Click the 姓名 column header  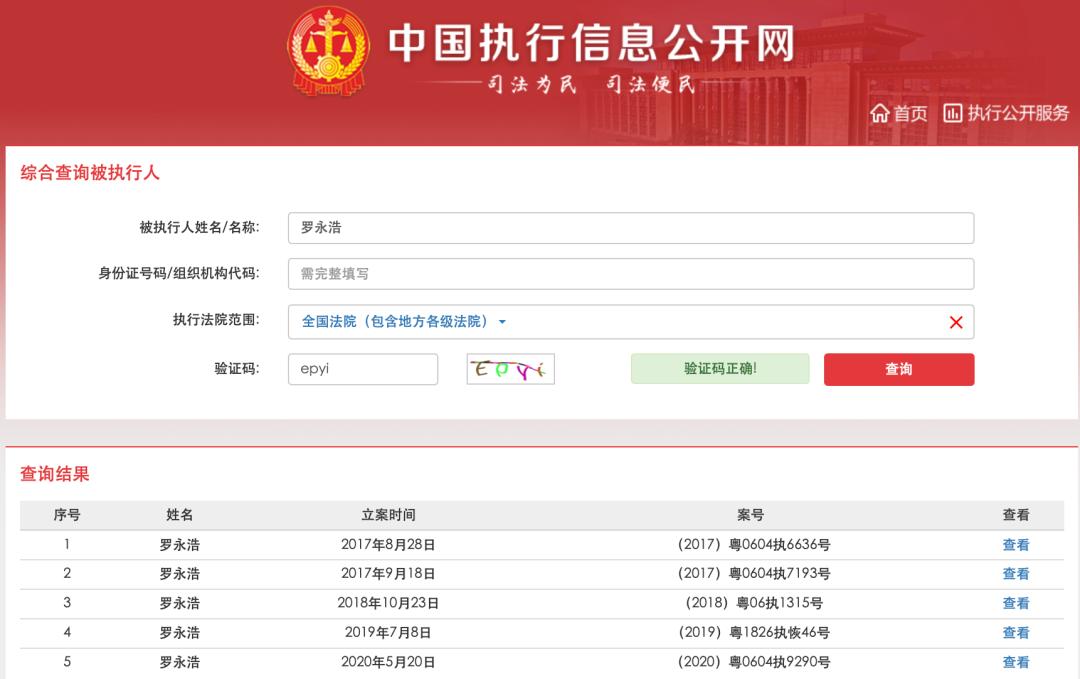[x=180, y=515]
